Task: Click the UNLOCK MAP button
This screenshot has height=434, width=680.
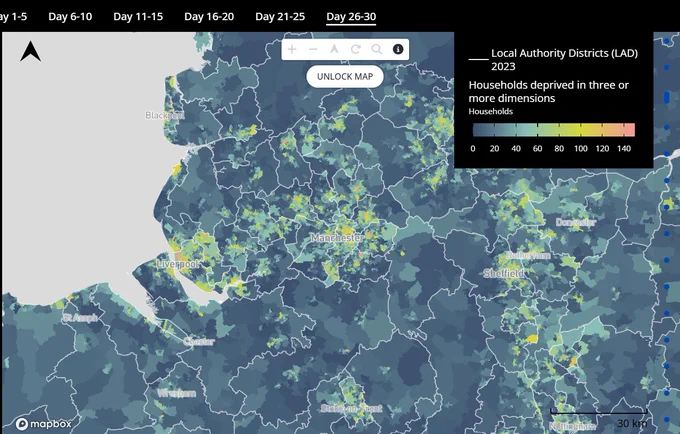Action: coord(345,77)
